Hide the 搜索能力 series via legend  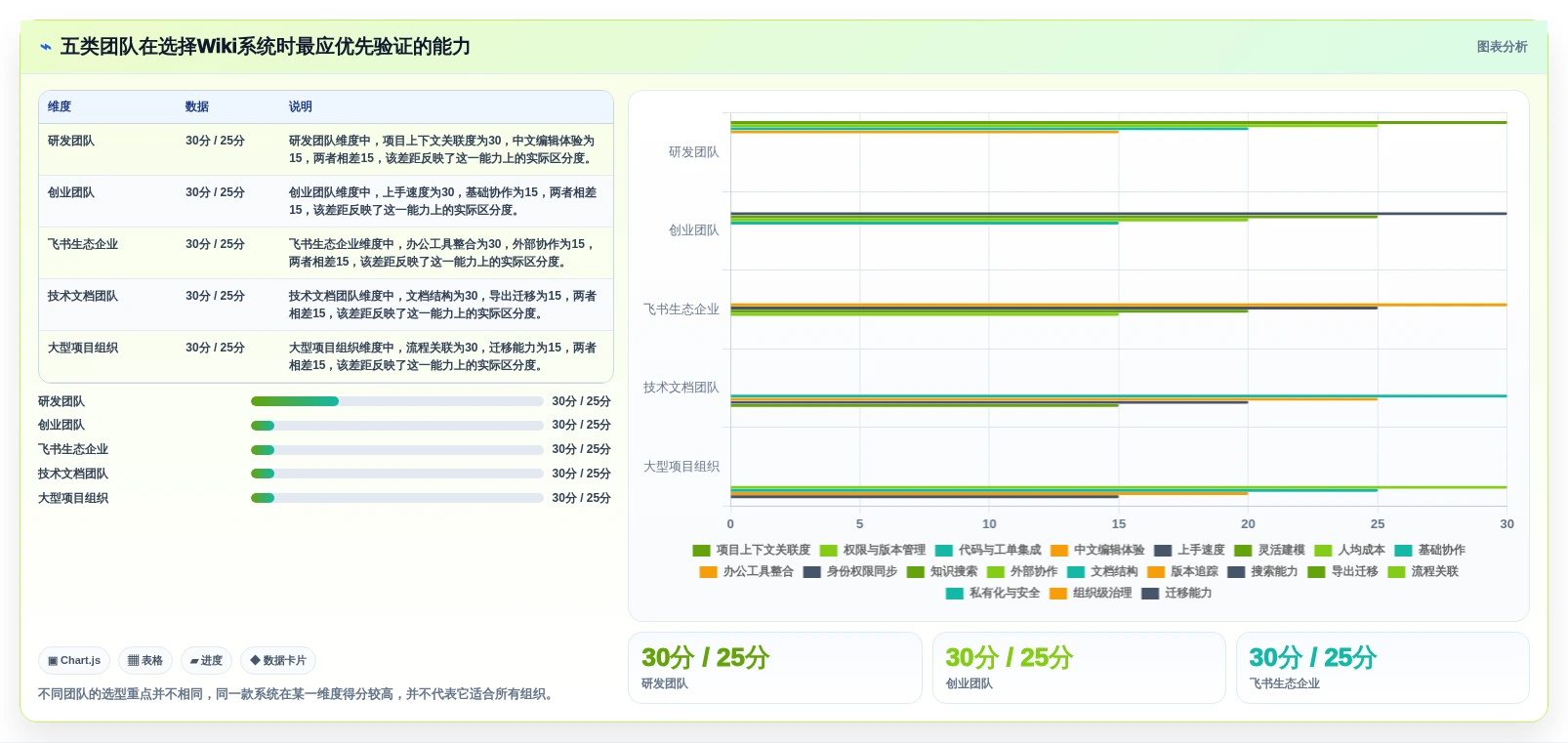[1261, 572]
